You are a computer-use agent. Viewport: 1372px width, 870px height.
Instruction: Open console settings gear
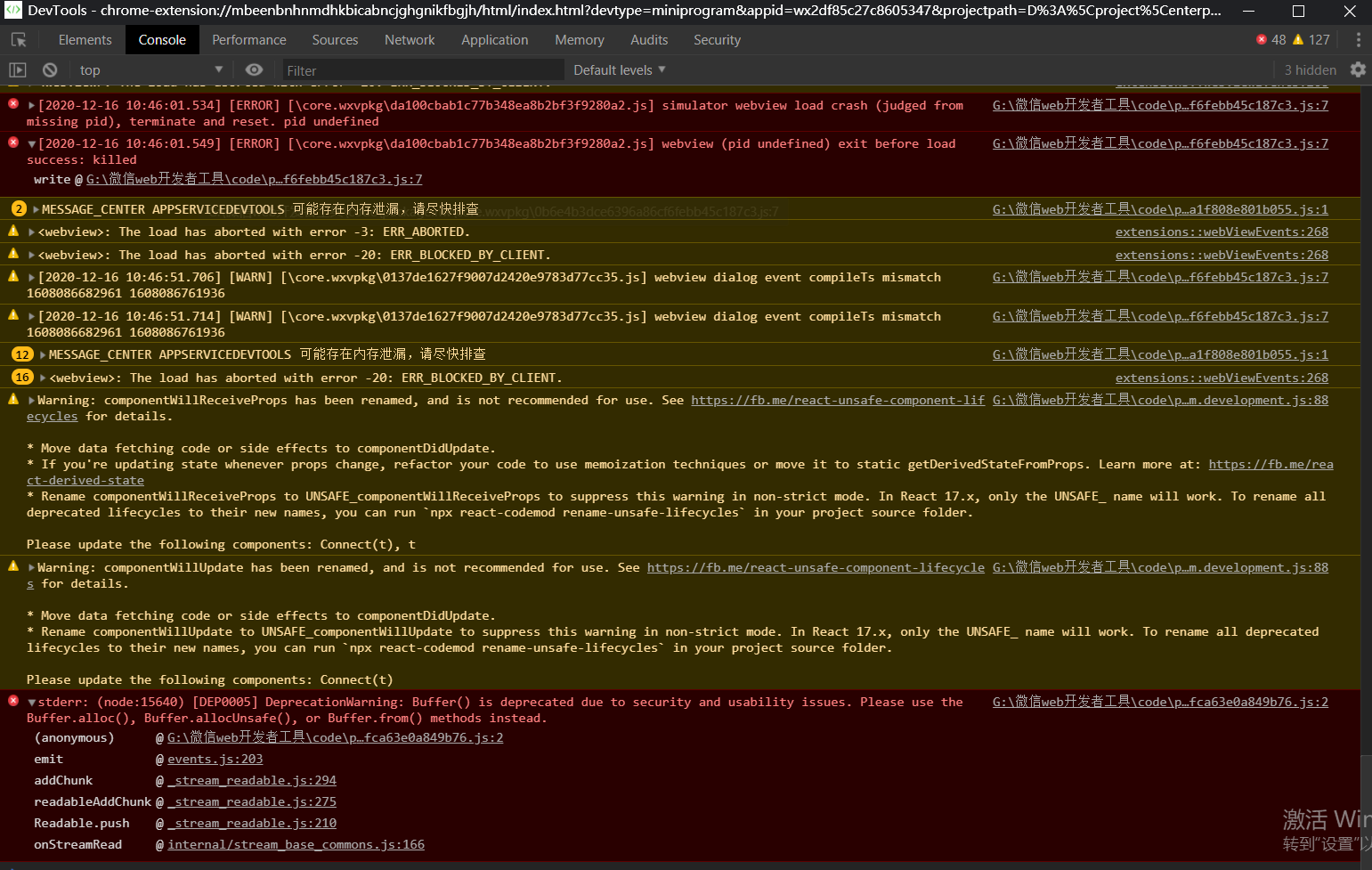click(1358, 69)
